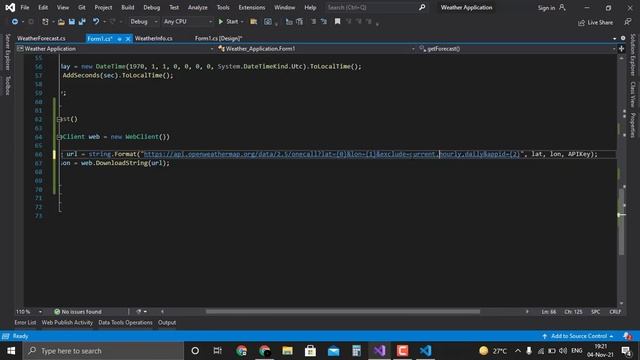Viewport: 640px width, 360px height.
Task: Open the active documents list dropdown arrow
Action: tap(615, 38)
